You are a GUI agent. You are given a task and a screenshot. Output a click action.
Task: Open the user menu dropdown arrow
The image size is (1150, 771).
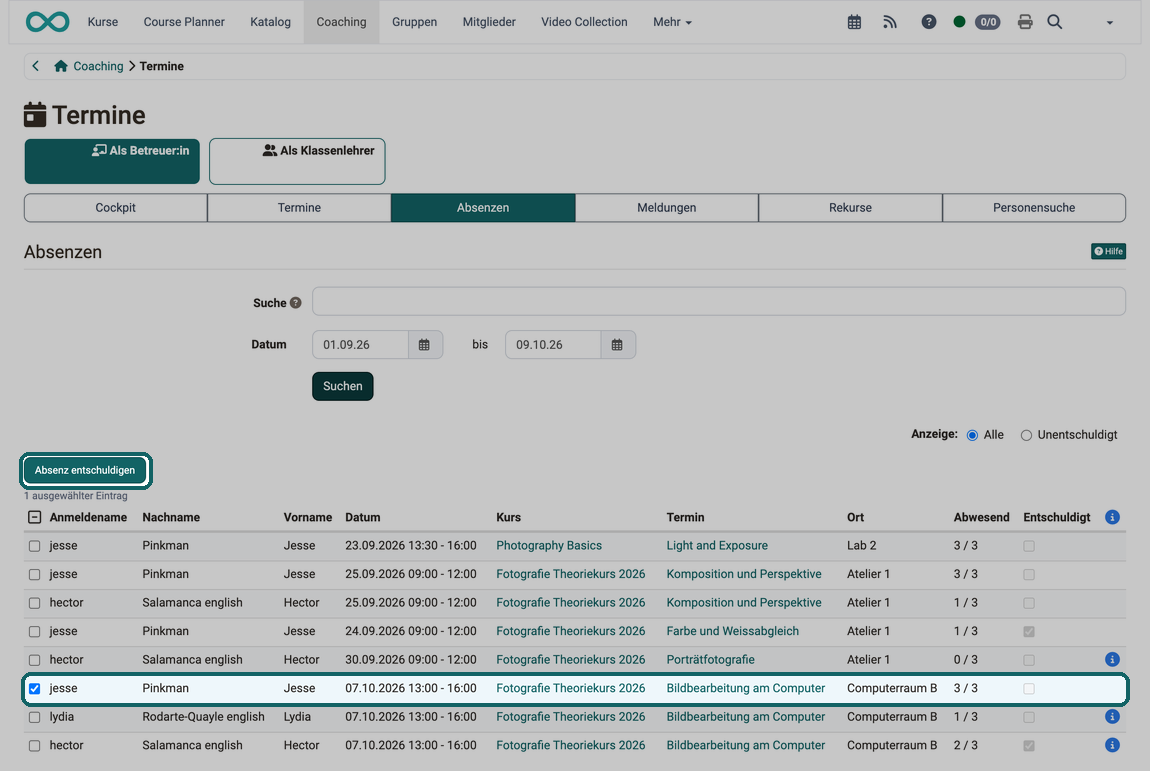[x=1110, y=23]
